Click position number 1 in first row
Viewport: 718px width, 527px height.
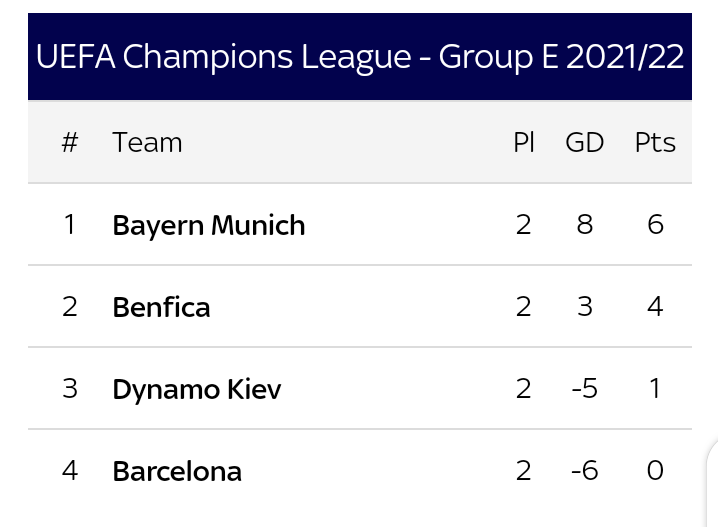tap(70, 225)
